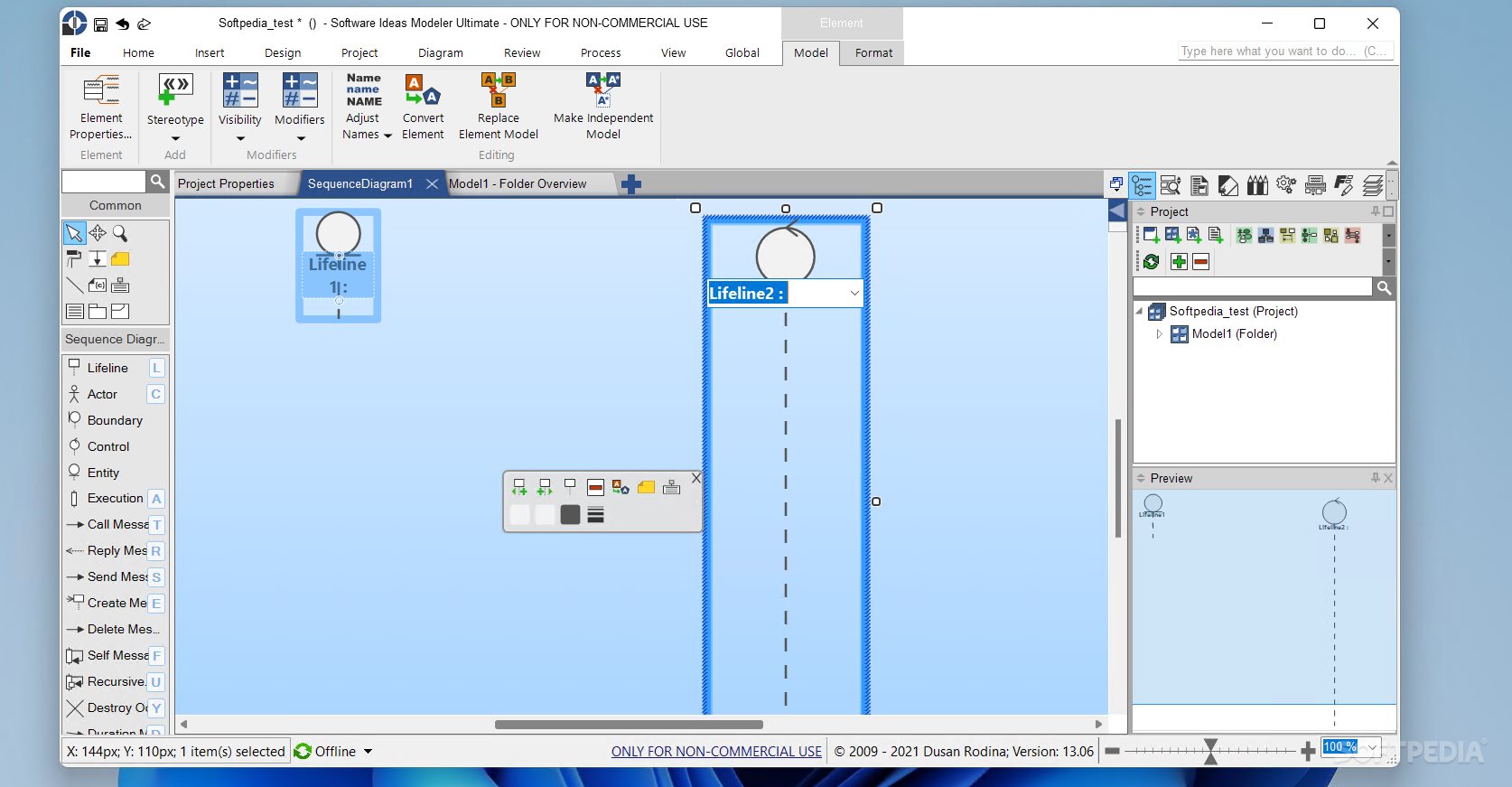This screenshot has width=1512, height=787.
Task: Open Element Properties in the ribbon
Action: 100,108
